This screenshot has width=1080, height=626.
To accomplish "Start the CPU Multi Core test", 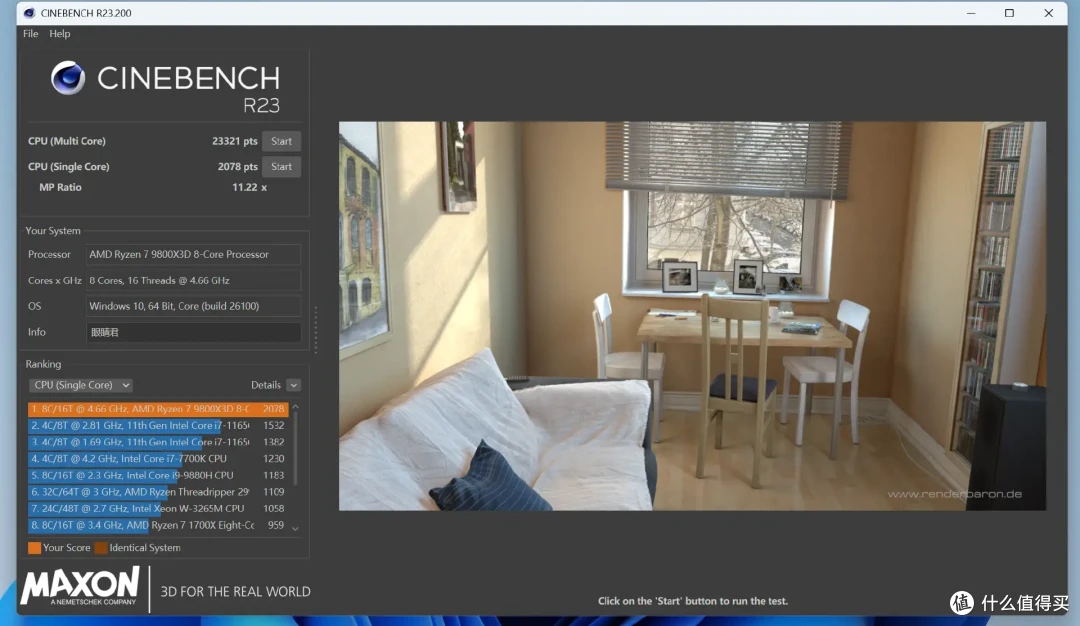I will [x=281, y=141].
